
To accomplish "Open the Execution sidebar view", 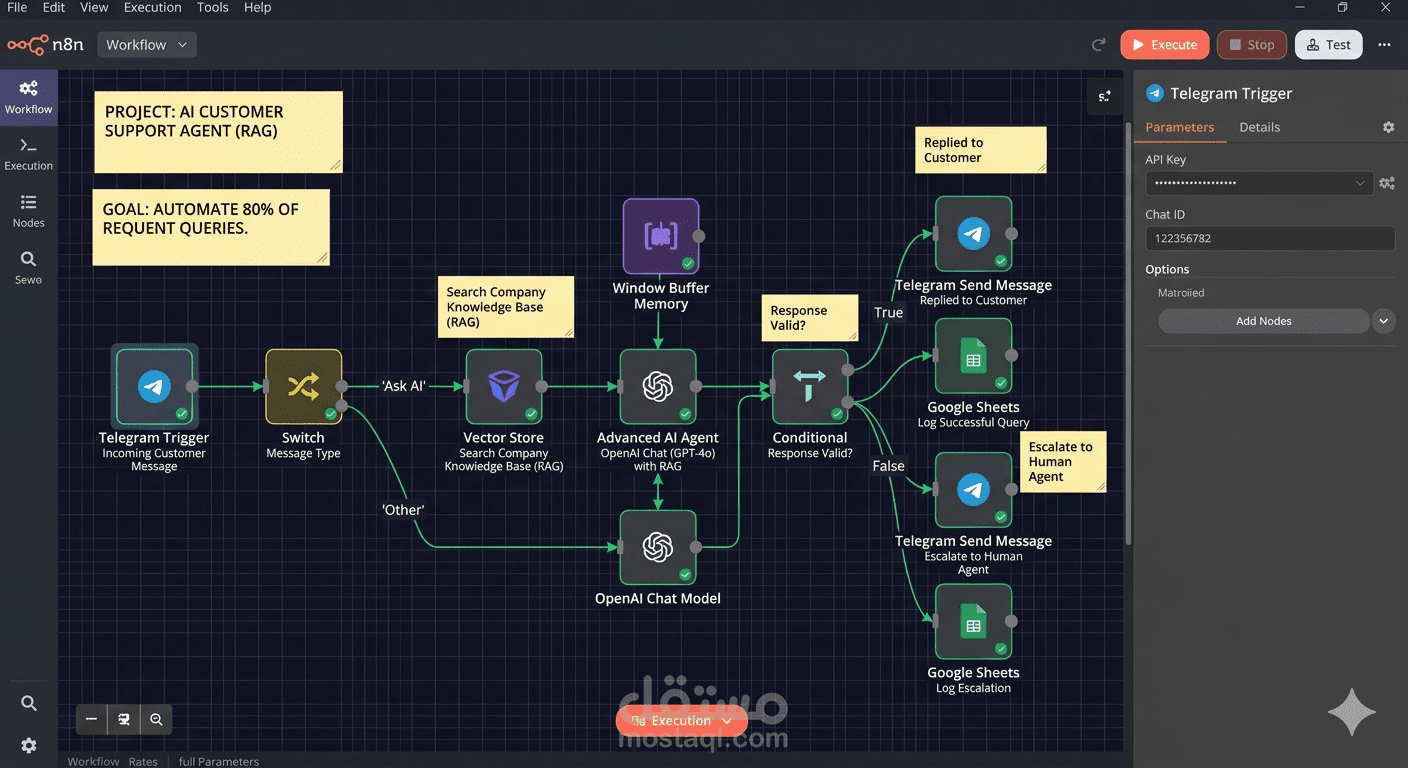I will 28,154.
